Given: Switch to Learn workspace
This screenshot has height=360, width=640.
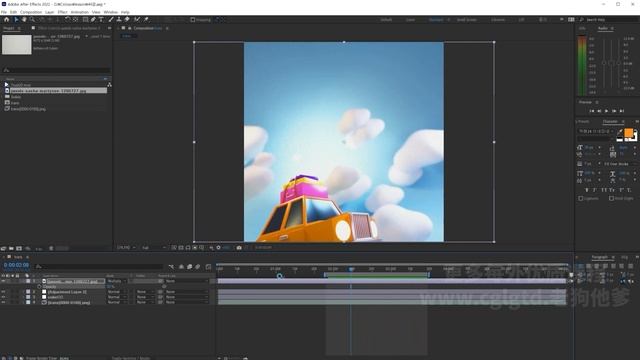Looking at the screenshot, I should pyautogui.click(x=410, y=20).
